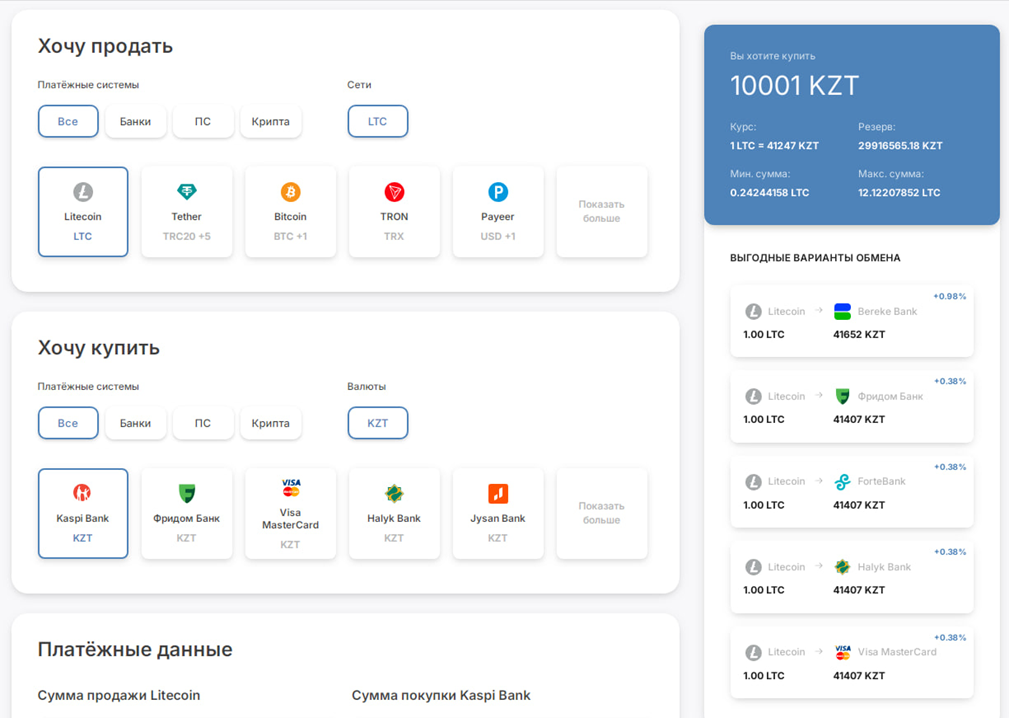Expand Показать больше in Хочу купить section

pos(601,513)
